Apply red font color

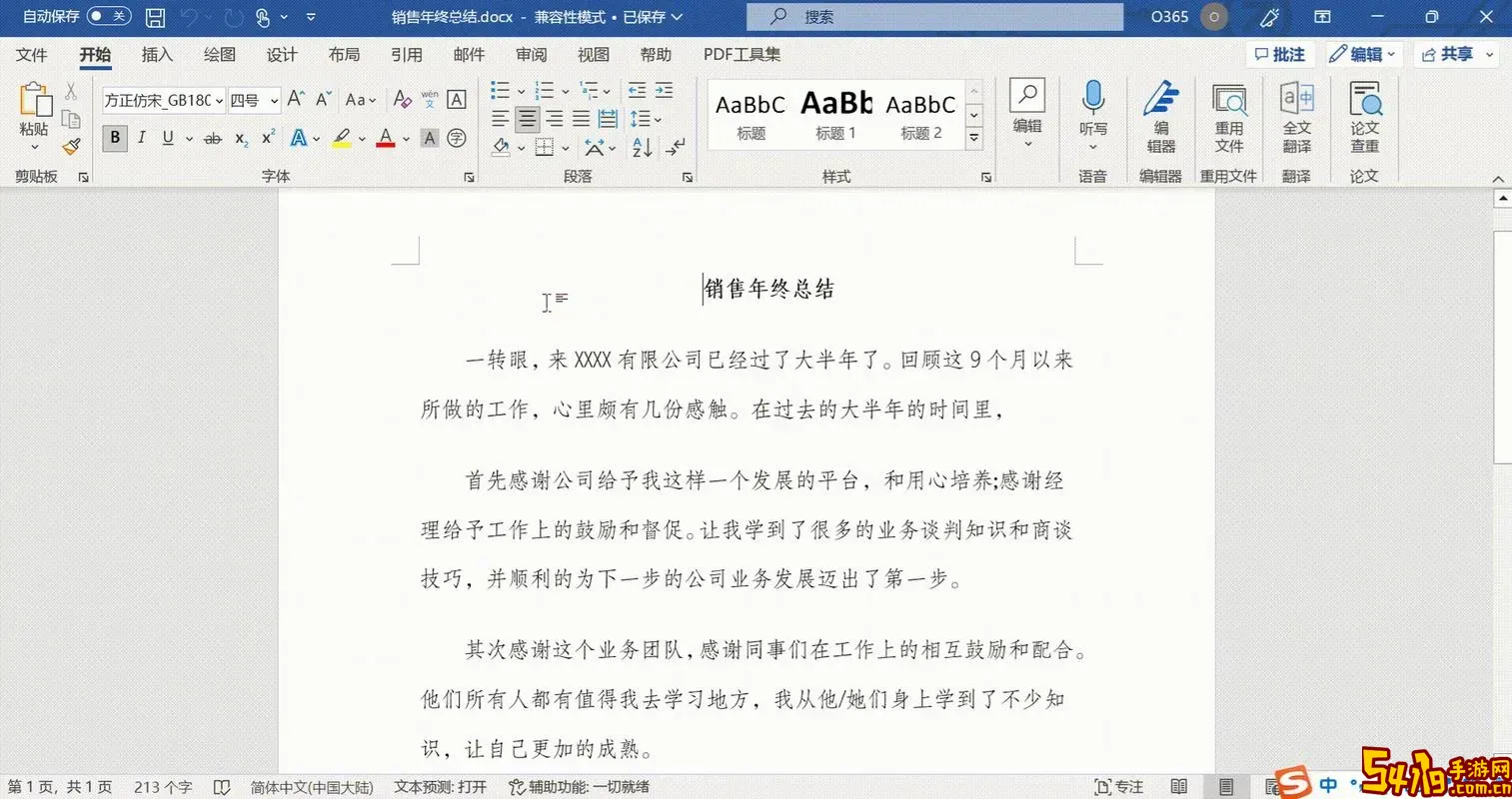click(x=387, y=139)
